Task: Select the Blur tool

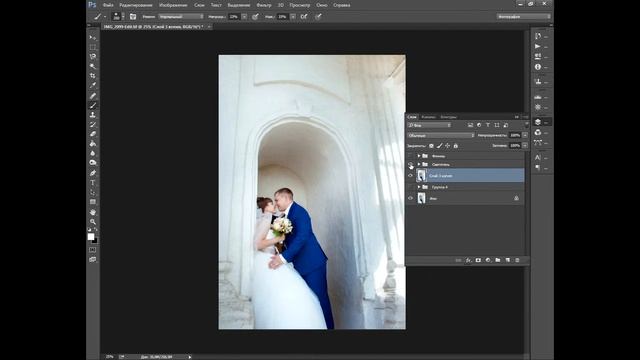Action: (93, 153)
